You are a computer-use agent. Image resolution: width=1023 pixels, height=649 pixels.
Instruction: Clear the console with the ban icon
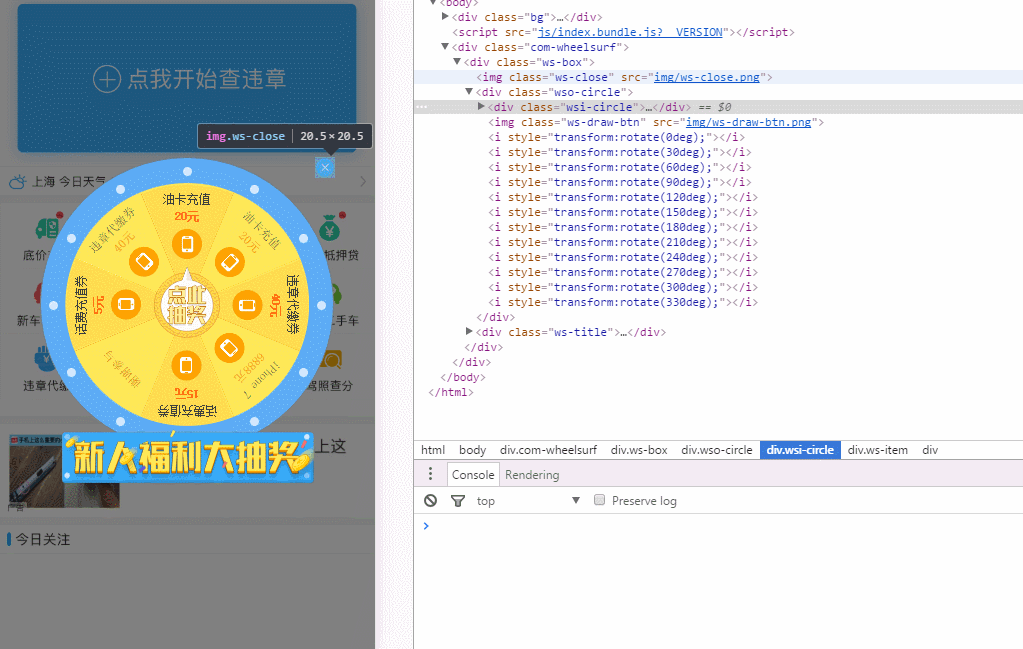click(x=430, y=500)
